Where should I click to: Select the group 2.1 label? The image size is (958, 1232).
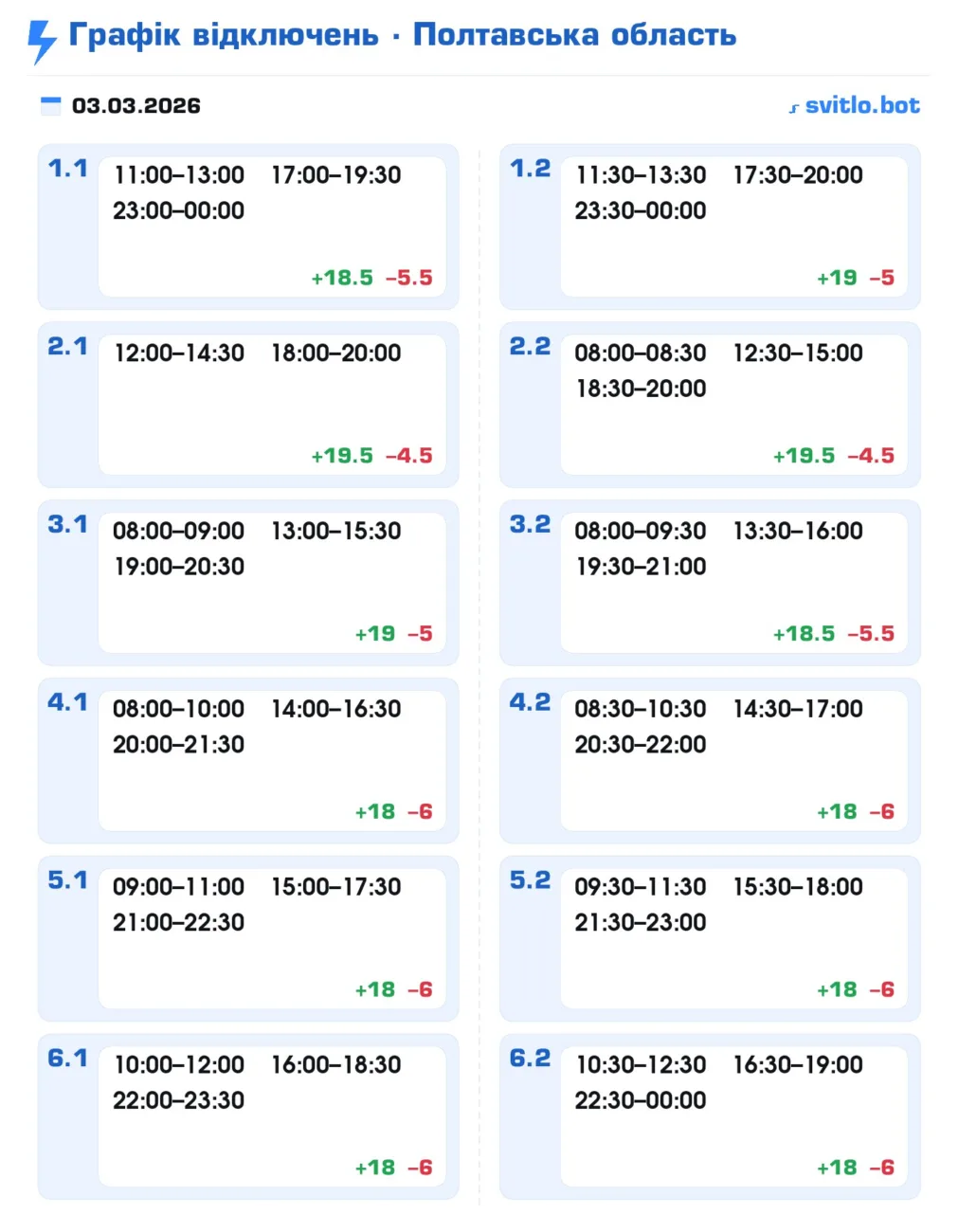point(67,347)
